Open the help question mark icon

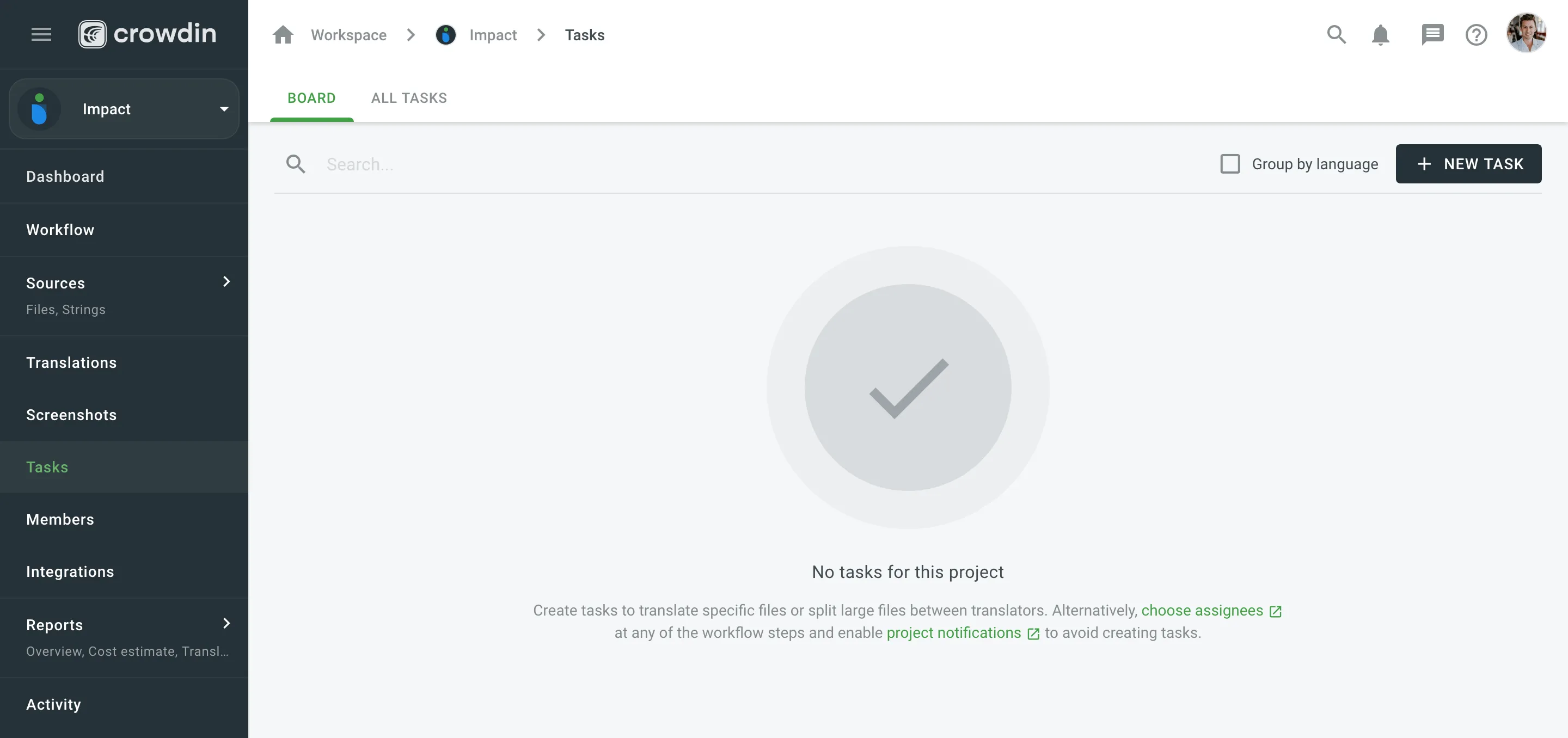tap(1476, 35)
